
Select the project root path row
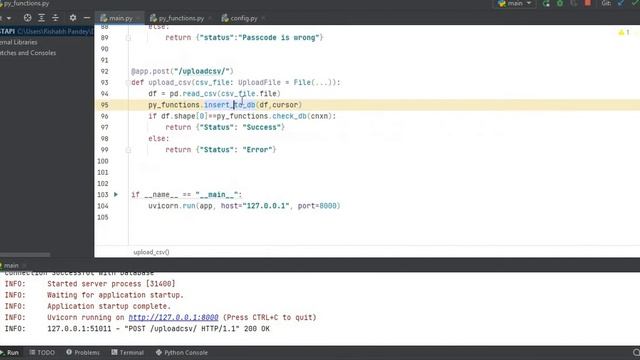(47, 31)
